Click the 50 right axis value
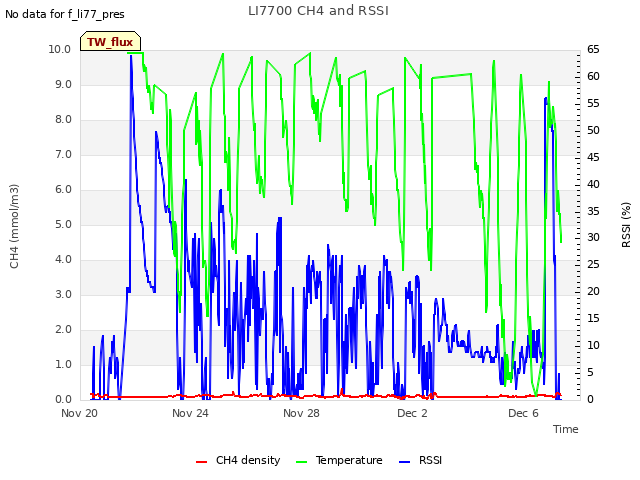640x480 pixels. pyautogui.click(x=593, y=130)
